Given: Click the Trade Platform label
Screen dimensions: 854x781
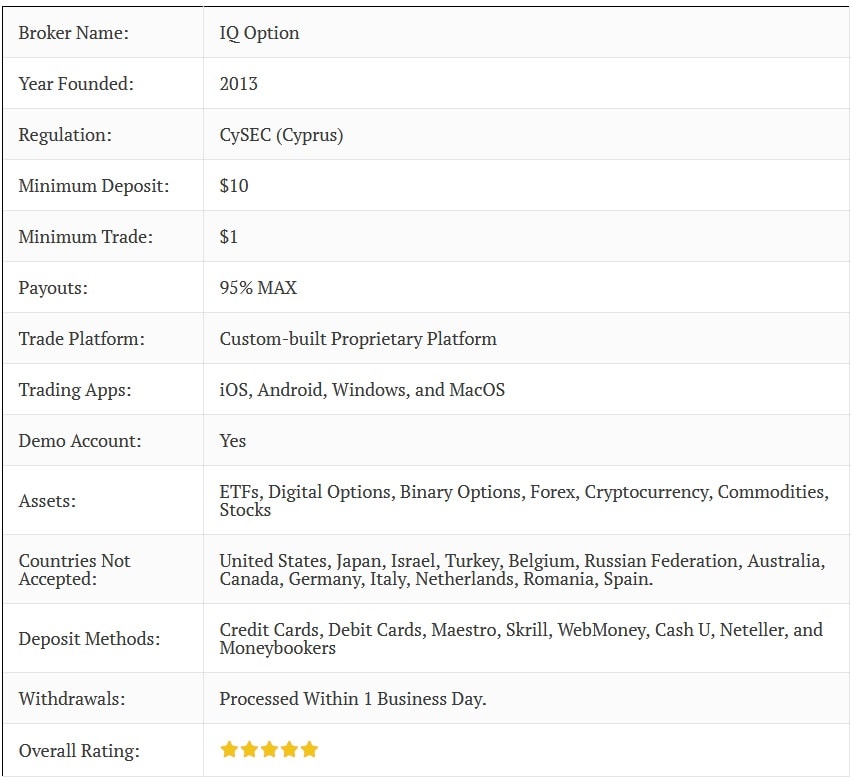Looking at the screenshot, I should tap(82, 339).
